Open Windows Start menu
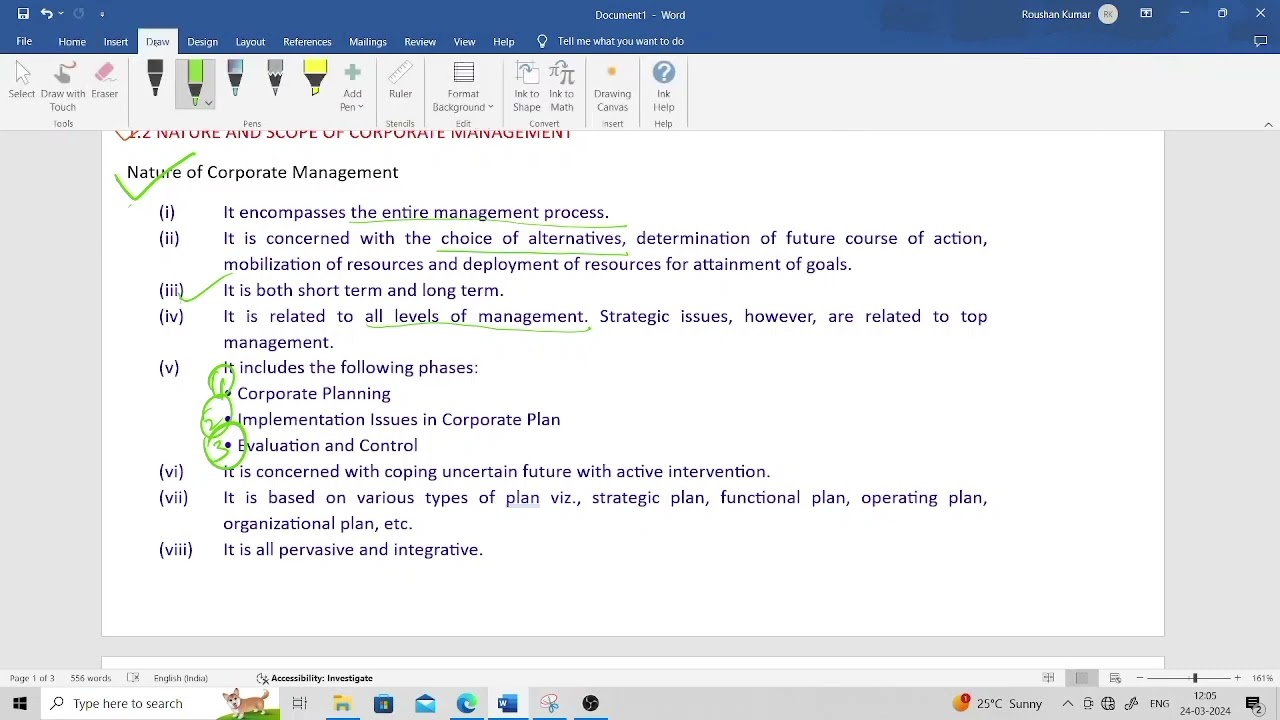 (20, 703)
